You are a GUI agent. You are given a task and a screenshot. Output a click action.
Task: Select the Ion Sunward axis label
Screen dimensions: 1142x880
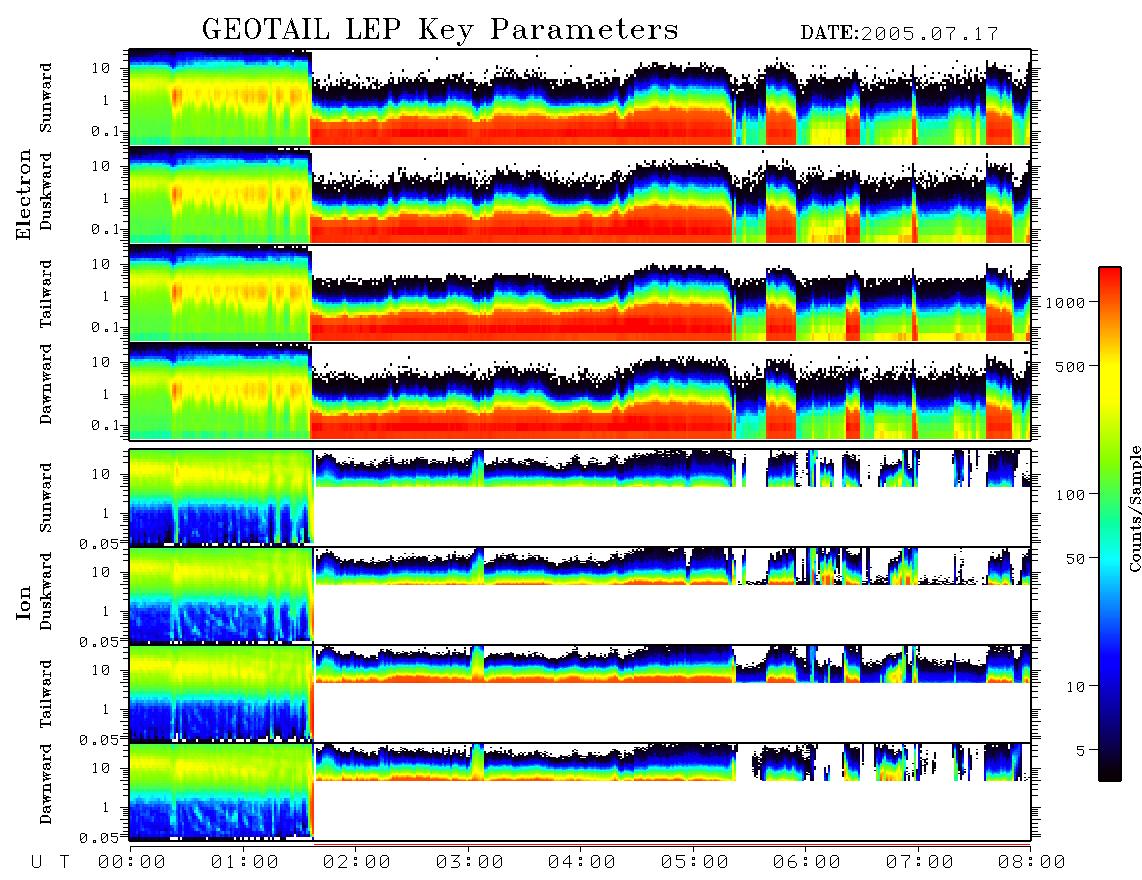coord(46,498)
